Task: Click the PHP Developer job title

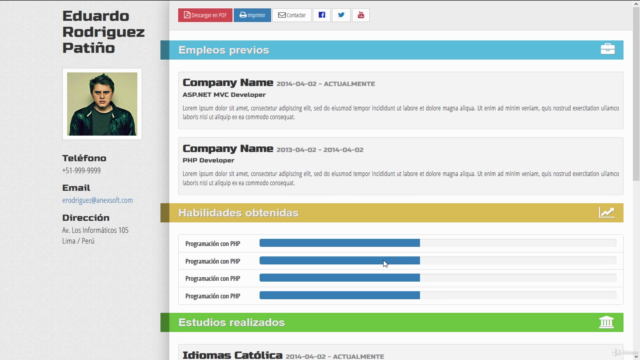Action: (x=209, y=160)
